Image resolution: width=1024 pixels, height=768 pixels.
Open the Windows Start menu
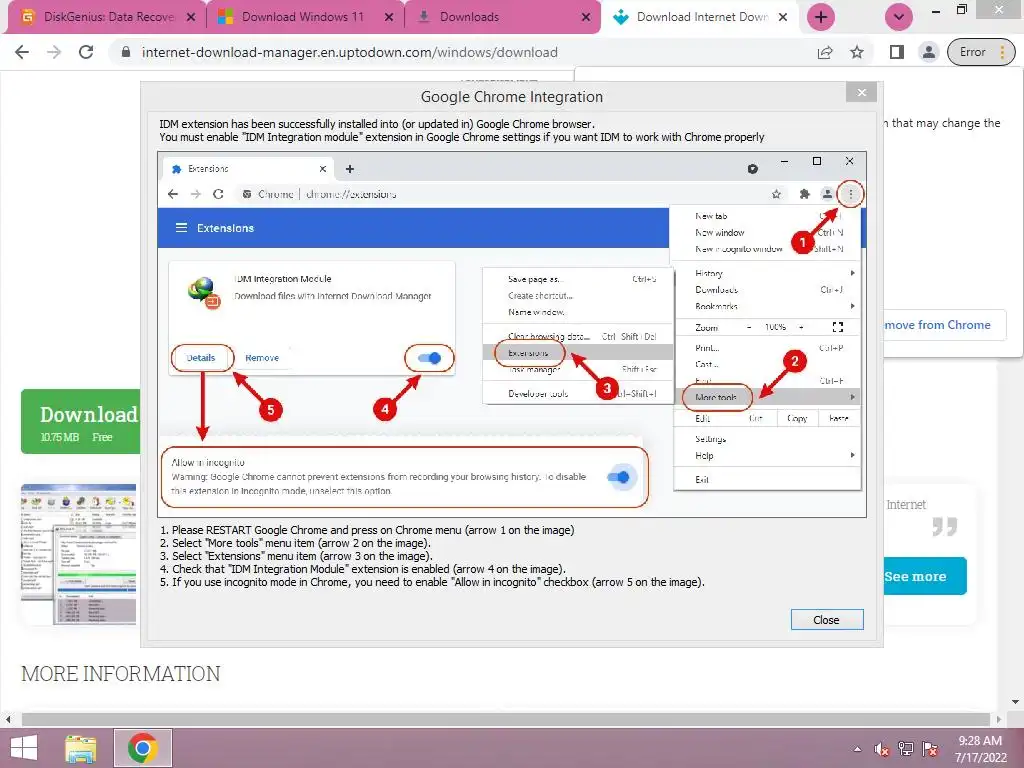click(24, 748)
